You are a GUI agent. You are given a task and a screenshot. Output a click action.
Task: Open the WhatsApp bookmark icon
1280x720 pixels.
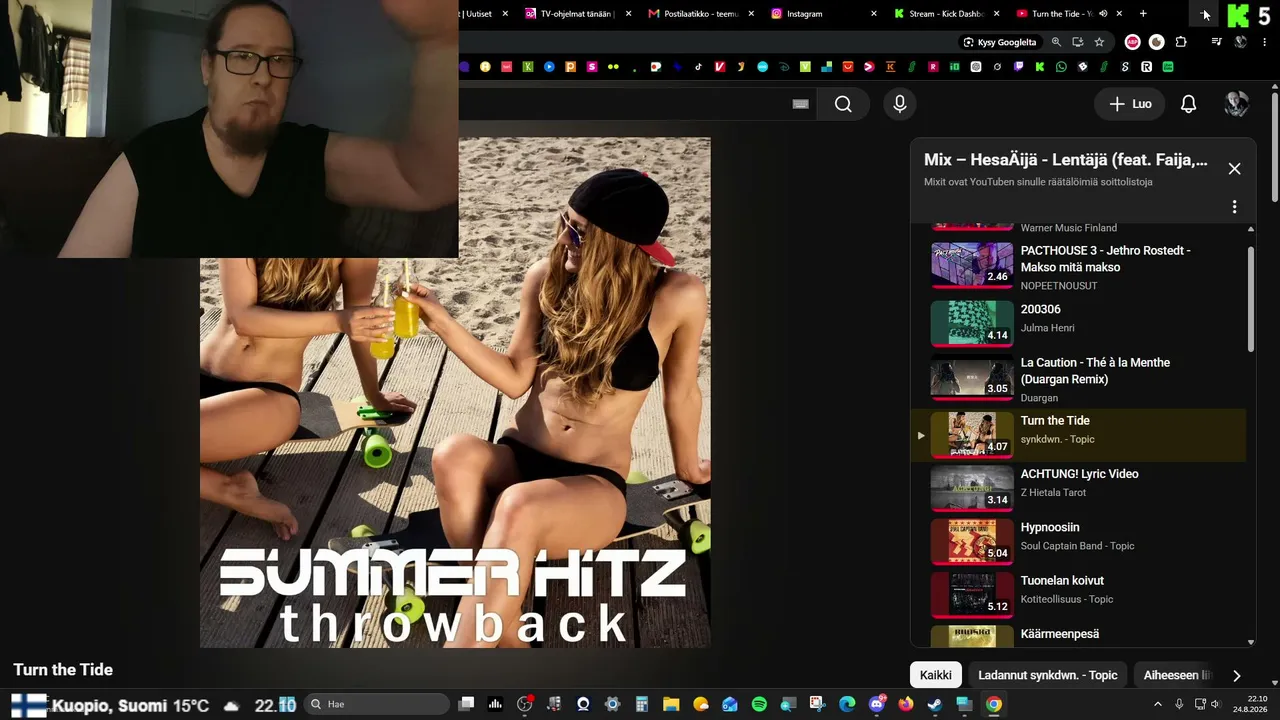point(1061,67)
